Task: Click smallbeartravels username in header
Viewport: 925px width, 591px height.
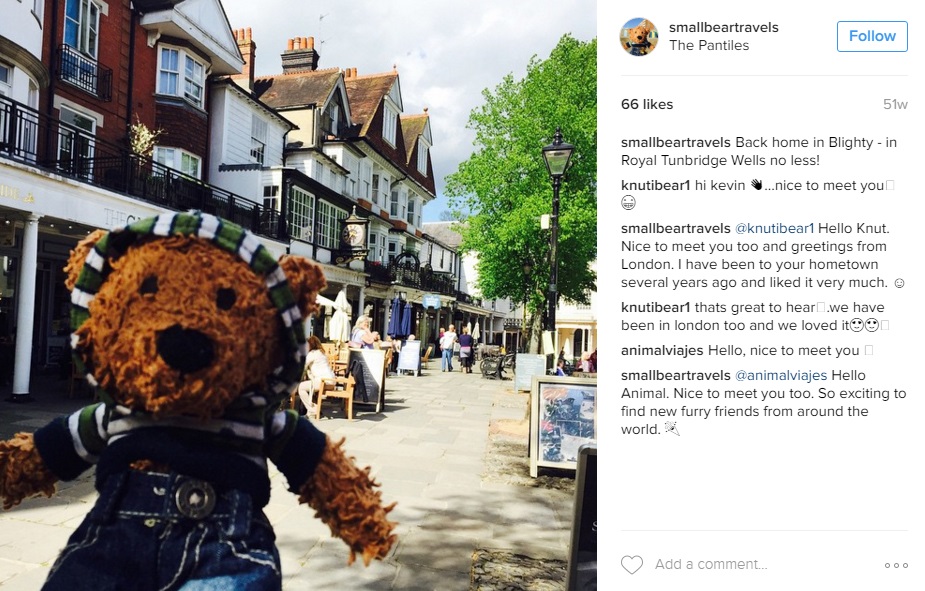Action: click(x=723, y=27)
